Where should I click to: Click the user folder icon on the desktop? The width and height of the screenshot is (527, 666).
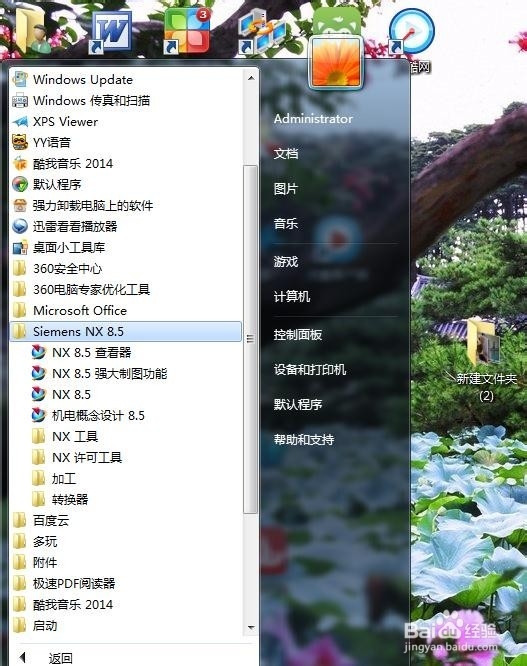34,31
